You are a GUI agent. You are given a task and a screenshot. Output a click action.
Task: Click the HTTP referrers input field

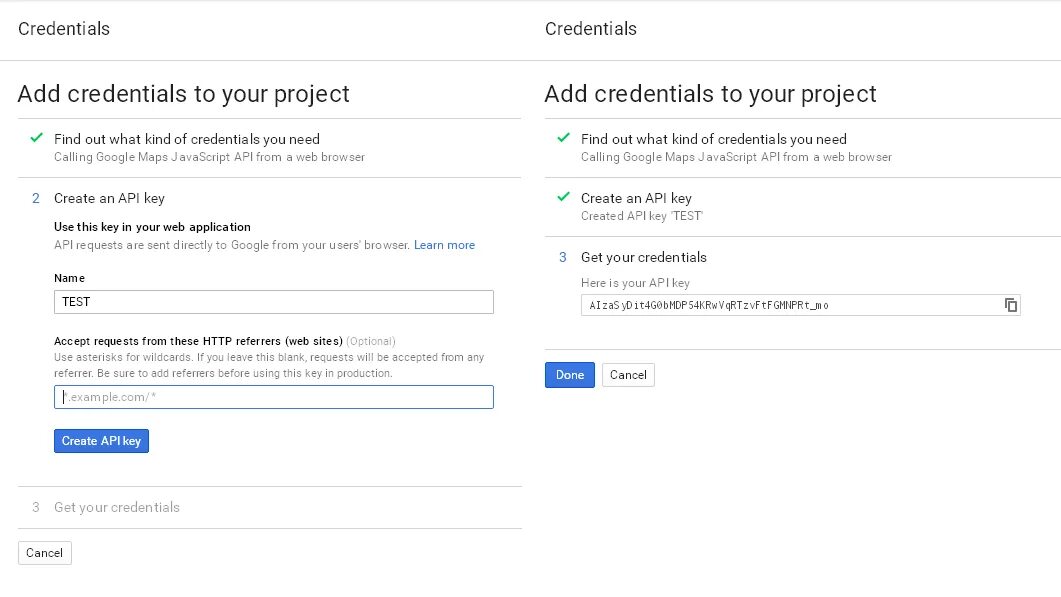click(273, 397)
